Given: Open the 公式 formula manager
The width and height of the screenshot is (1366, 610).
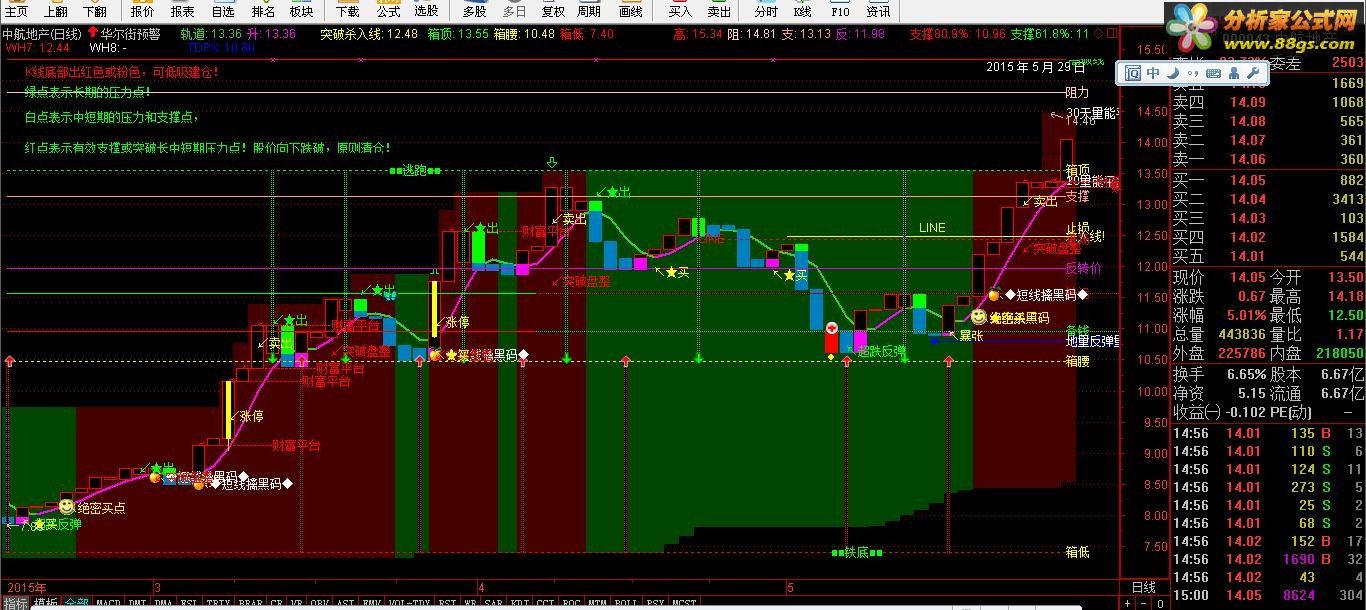Looking at the screenshot, I should click(x=388, y=12).
